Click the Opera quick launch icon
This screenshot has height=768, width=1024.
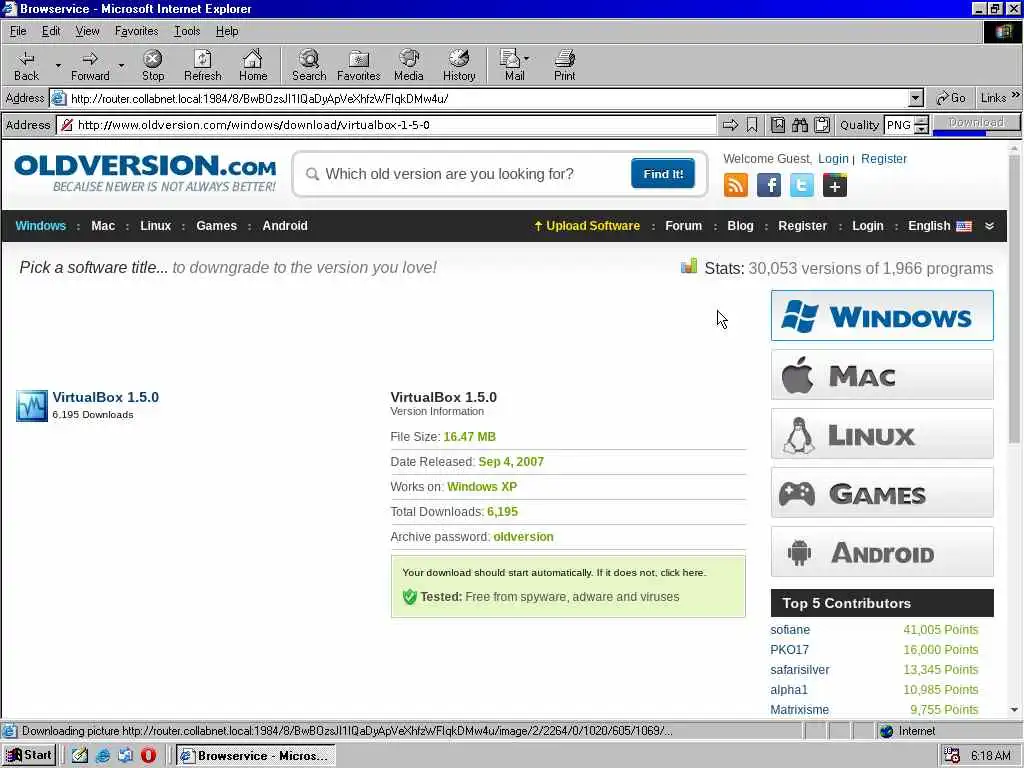(148, 756)
